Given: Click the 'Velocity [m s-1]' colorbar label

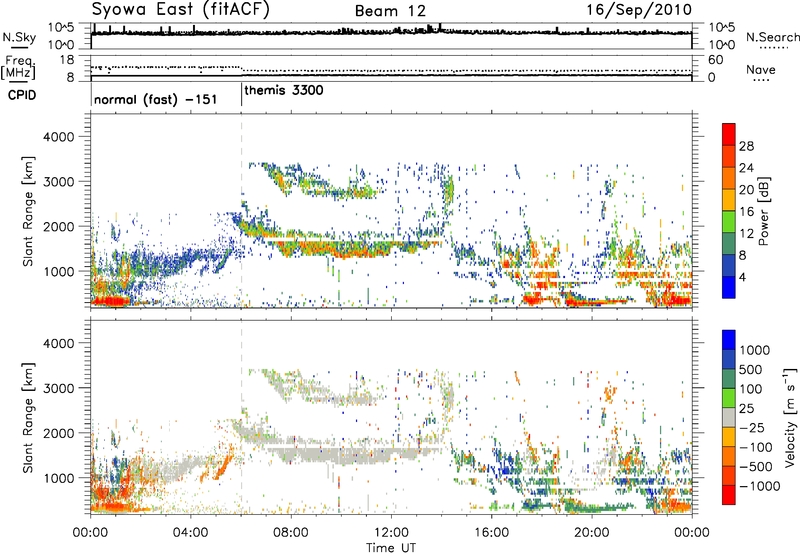Looking at the screenshot, I should tap(790, 417).
